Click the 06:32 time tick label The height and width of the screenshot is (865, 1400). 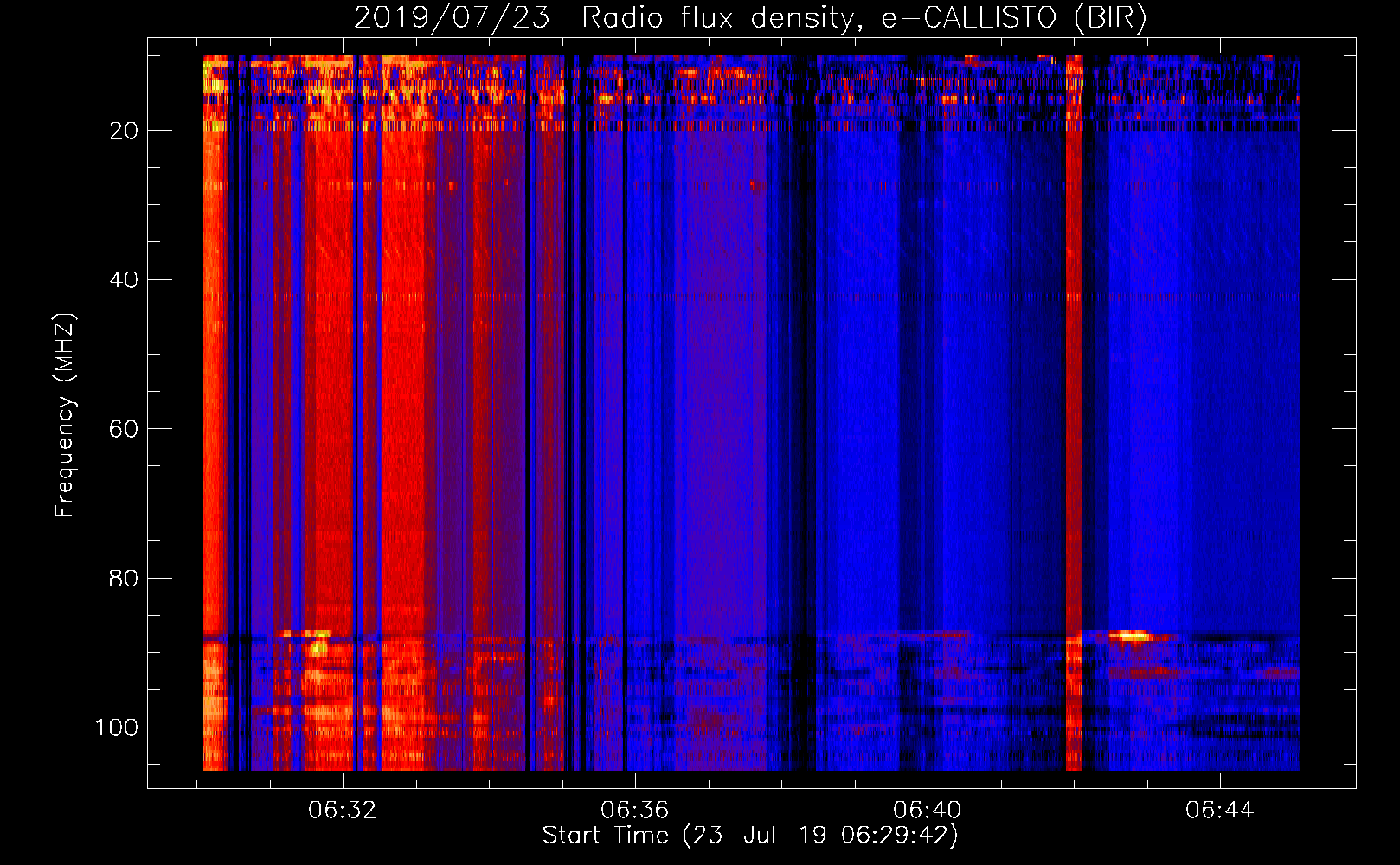343,811
